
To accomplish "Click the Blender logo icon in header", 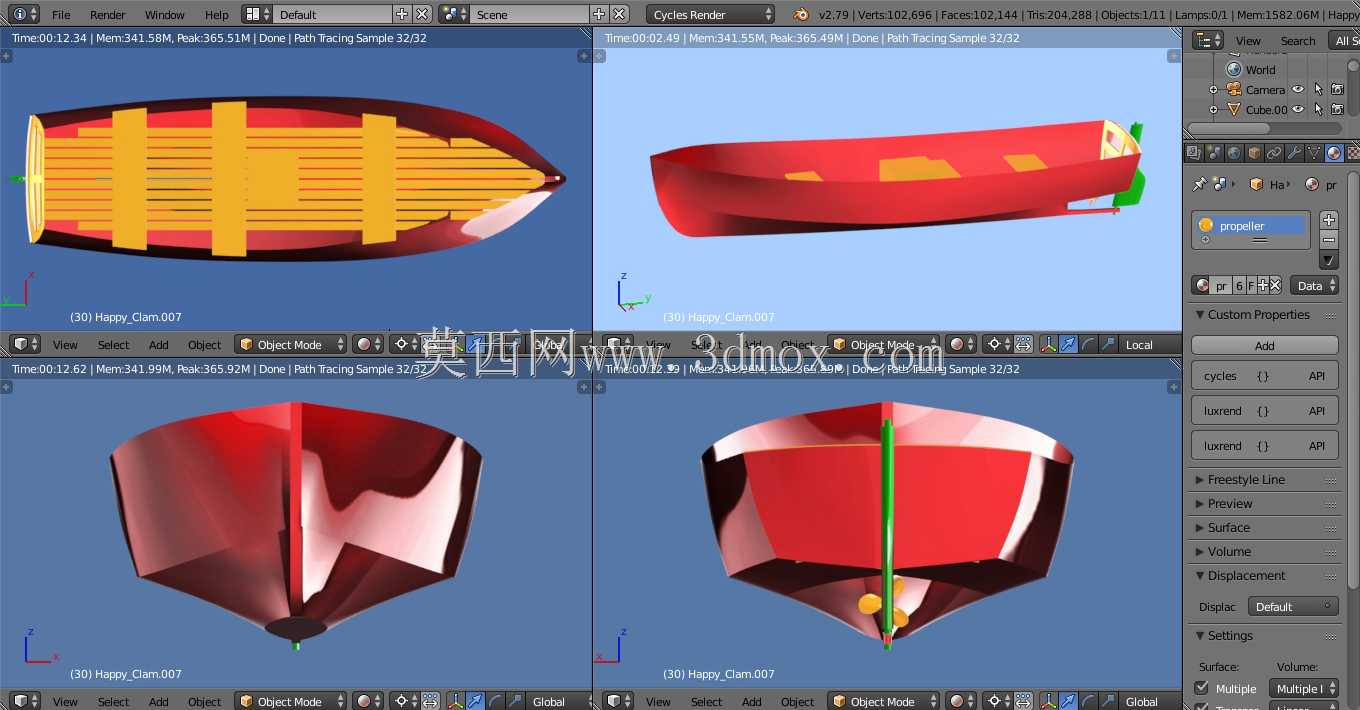I will 801,14.
